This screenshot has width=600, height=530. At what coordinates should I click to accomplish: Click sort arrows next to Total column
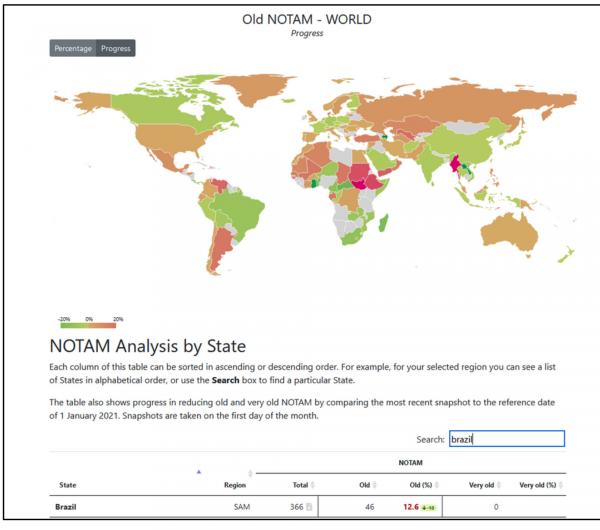313,485
